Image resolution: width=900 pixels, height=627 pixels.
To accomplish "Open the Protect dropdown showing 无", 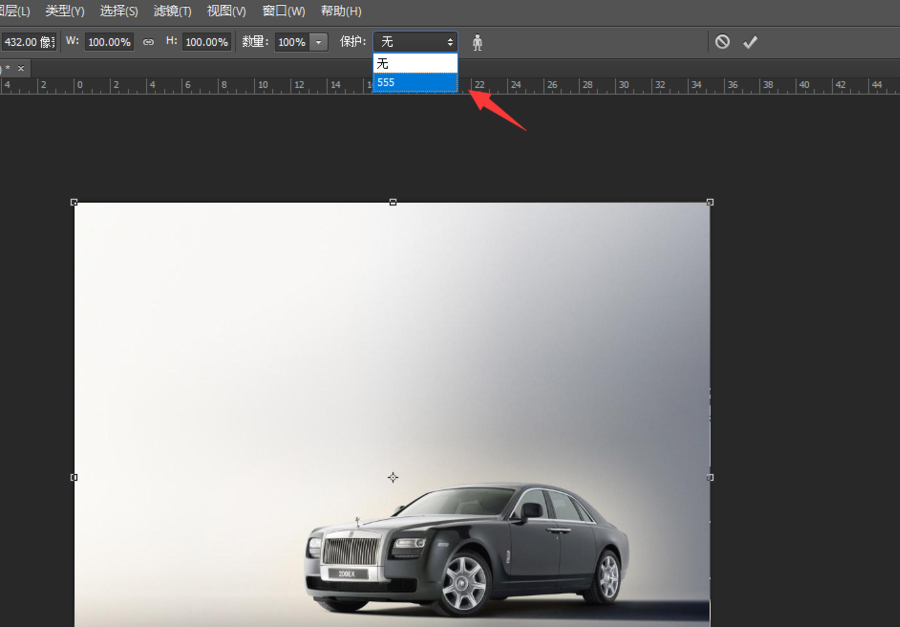I will coord(415,42).
